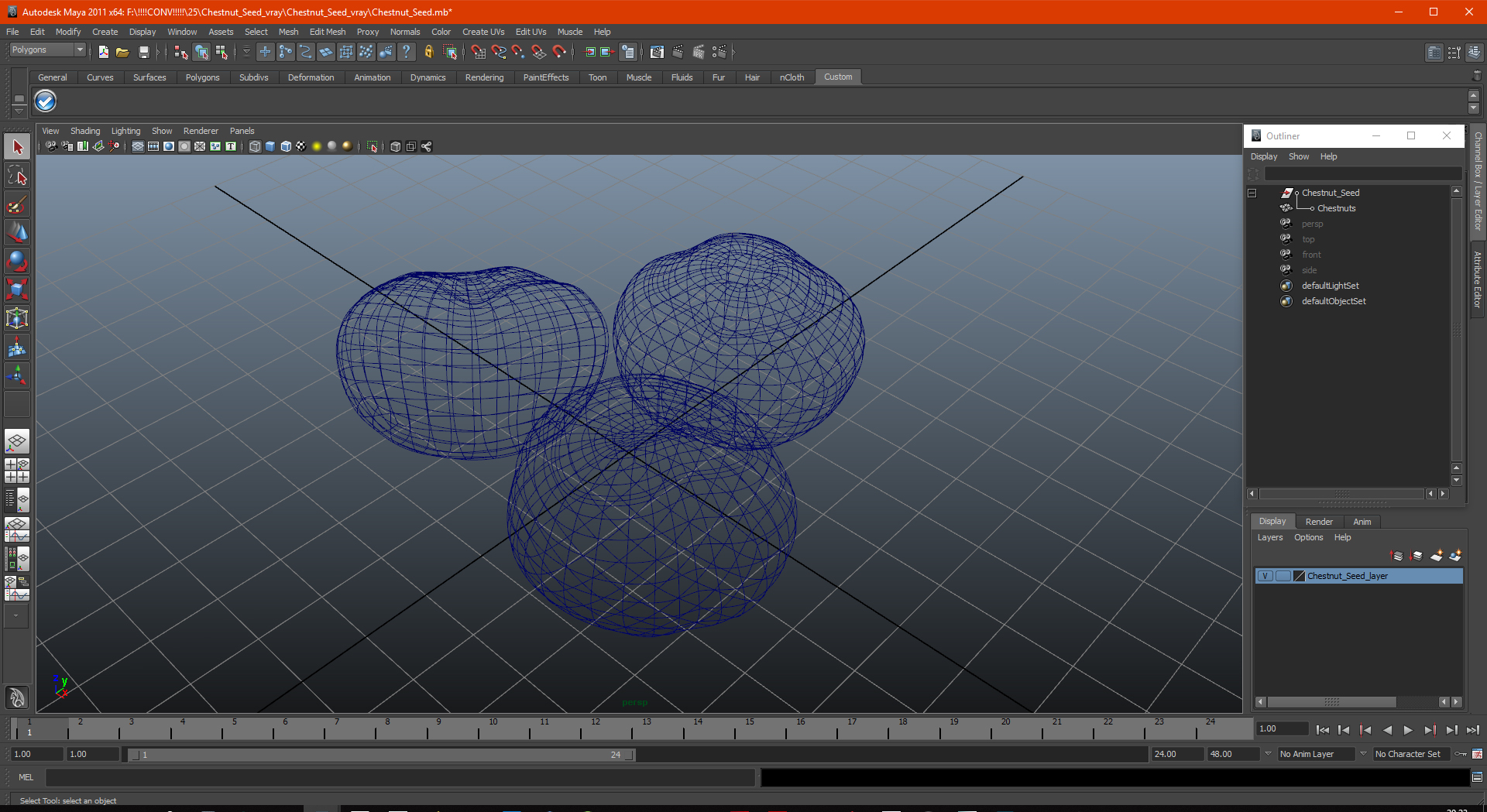Viewport: 1487px width, 812px height.
Task: Click move layer up icon
Action: (x=1397, y=555)
